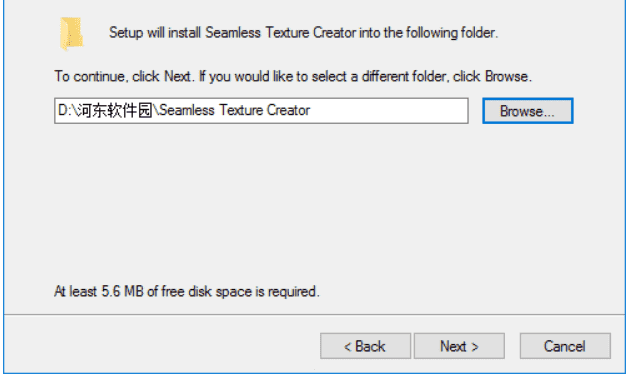Click "Seamless Texture Creator" text inside path box
This screenshot has width=629, height=375.
[x=235, y=110]
